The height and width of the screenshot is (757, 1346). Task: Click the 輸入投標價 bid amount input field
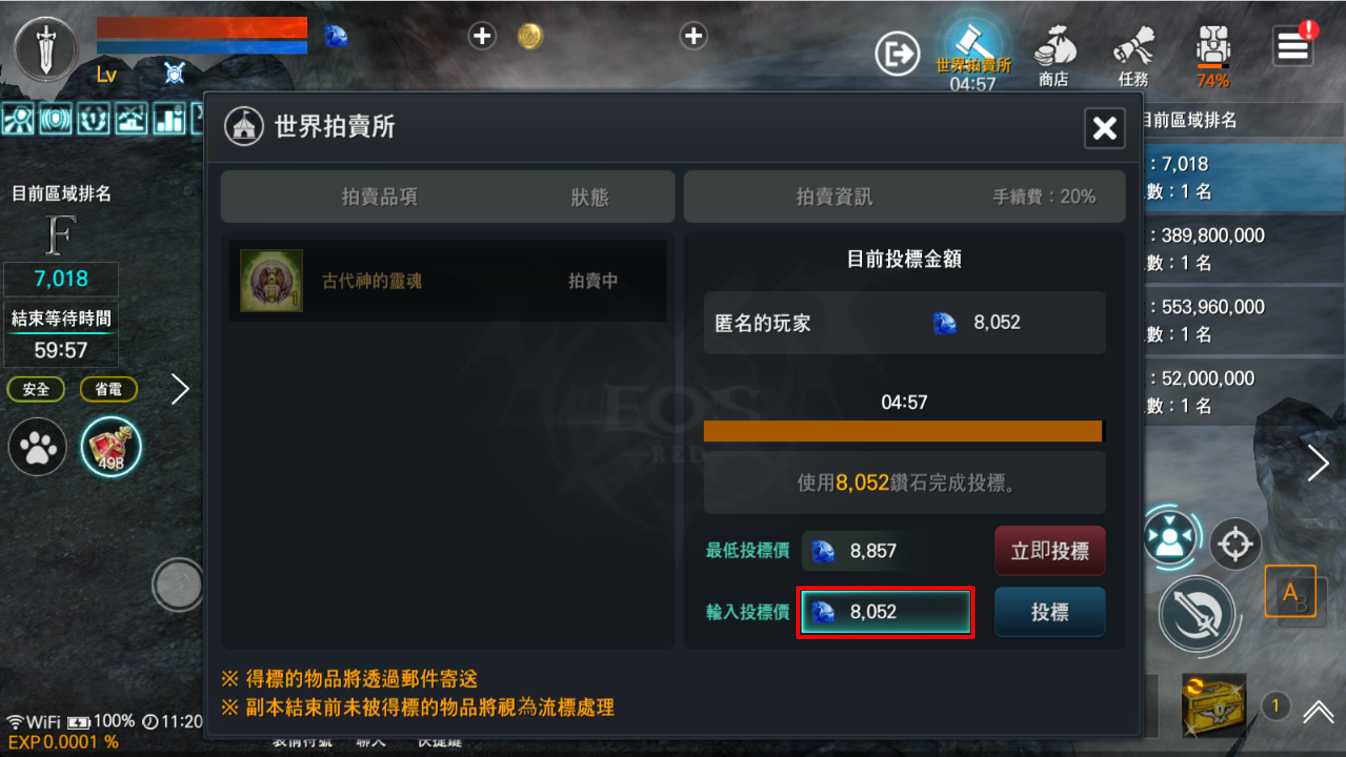tap(885, 612)
